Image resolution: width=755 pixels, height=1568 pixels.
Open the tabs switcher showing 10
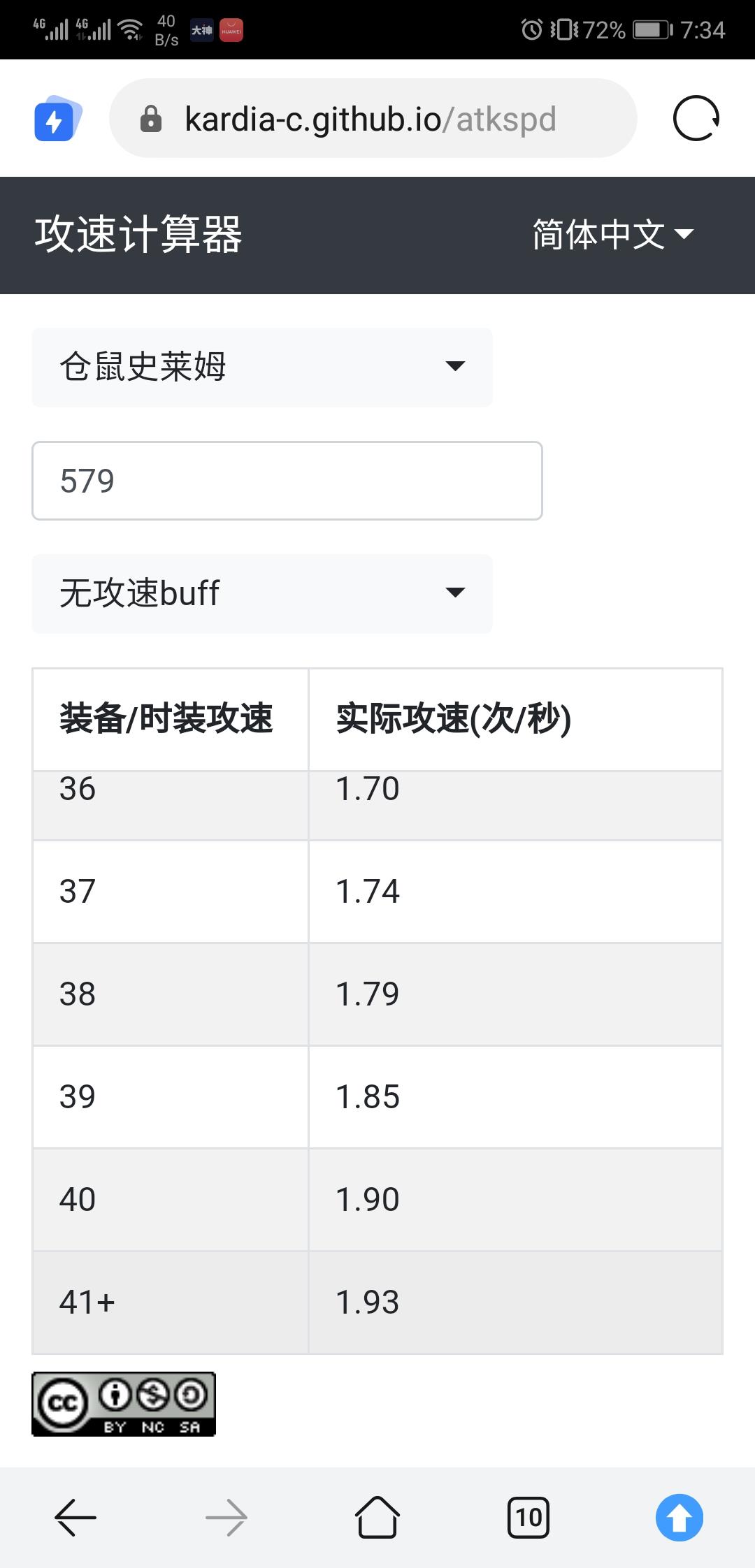pos(528,1517)
